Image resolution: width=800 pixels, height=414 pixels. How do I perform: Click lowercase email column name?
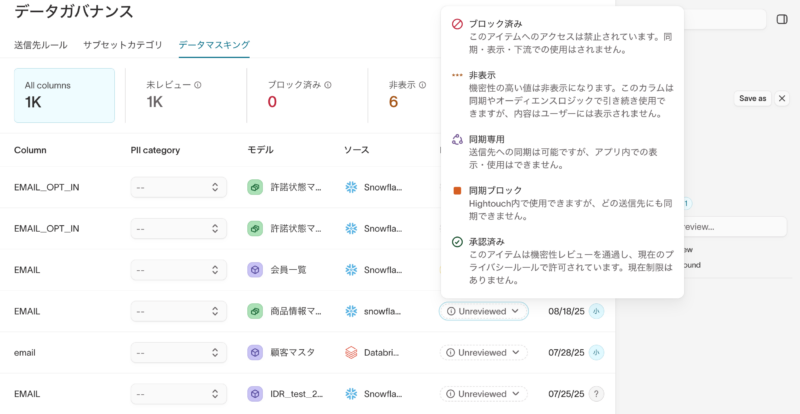25,353
